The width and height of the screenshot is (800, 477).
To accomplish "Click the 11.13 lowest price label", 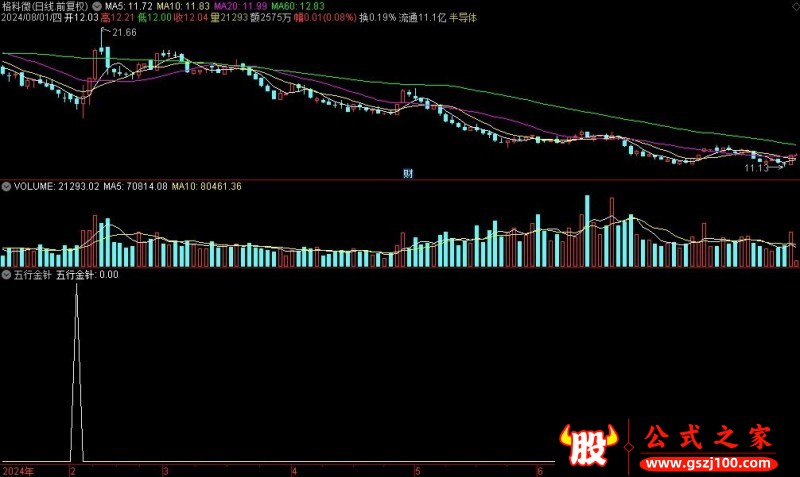I will [x=756, y=168].
